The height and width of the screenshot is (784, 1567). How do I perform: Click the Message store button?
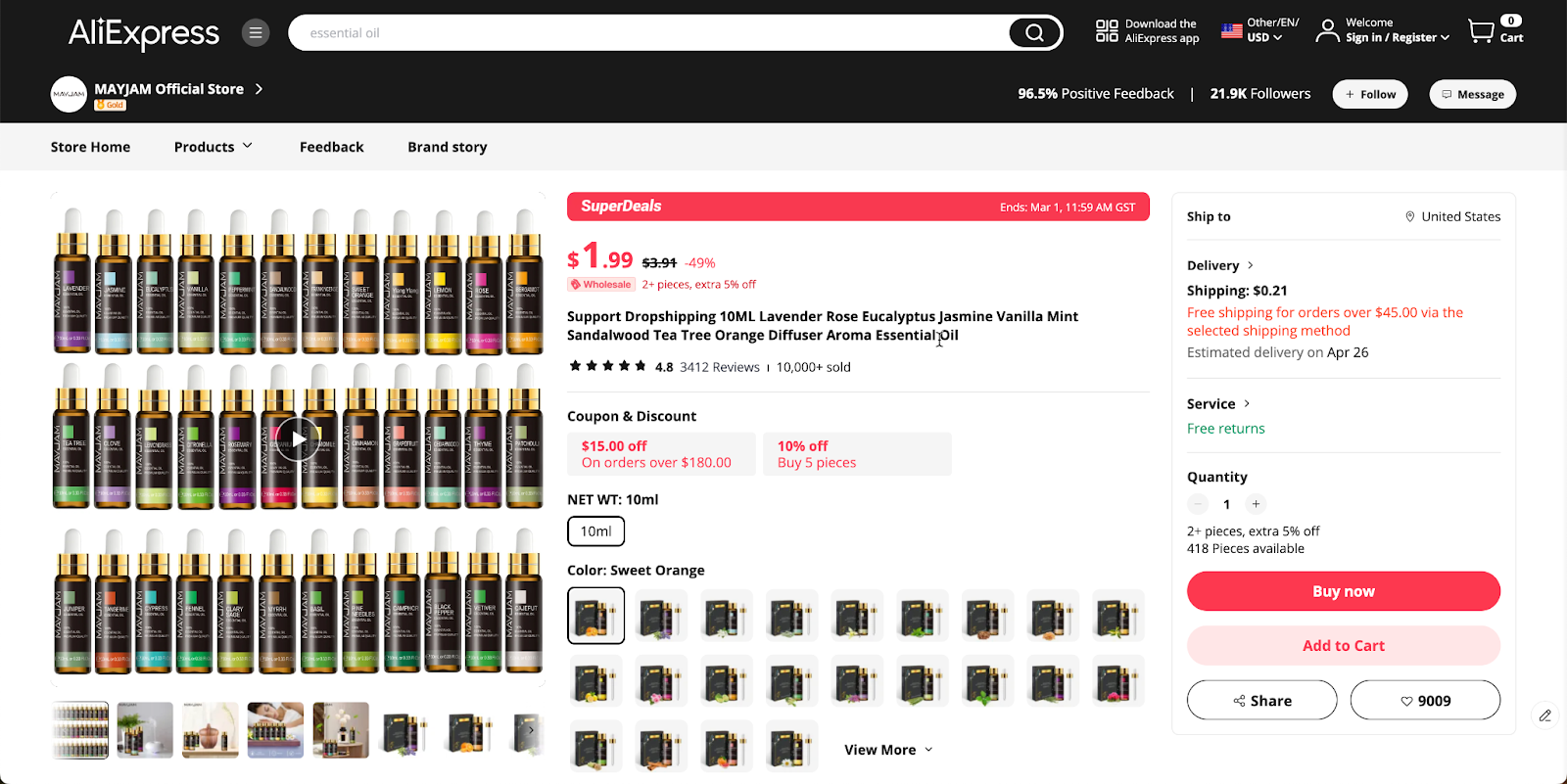(x=1473, y=94)
